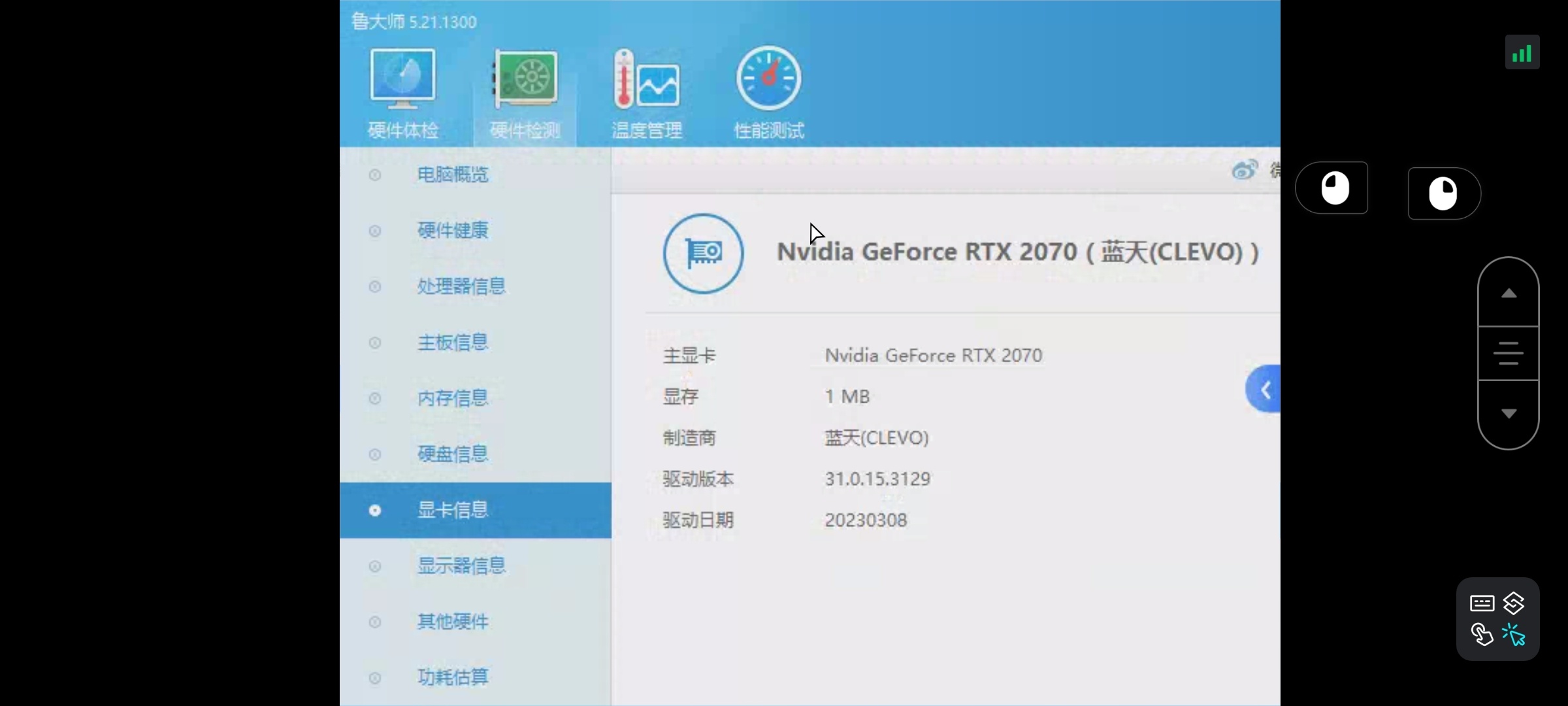Open 功耗估算 power estimate
Image resolution: width=1568 pixels, height=706 pixels.
pos(476,677)
